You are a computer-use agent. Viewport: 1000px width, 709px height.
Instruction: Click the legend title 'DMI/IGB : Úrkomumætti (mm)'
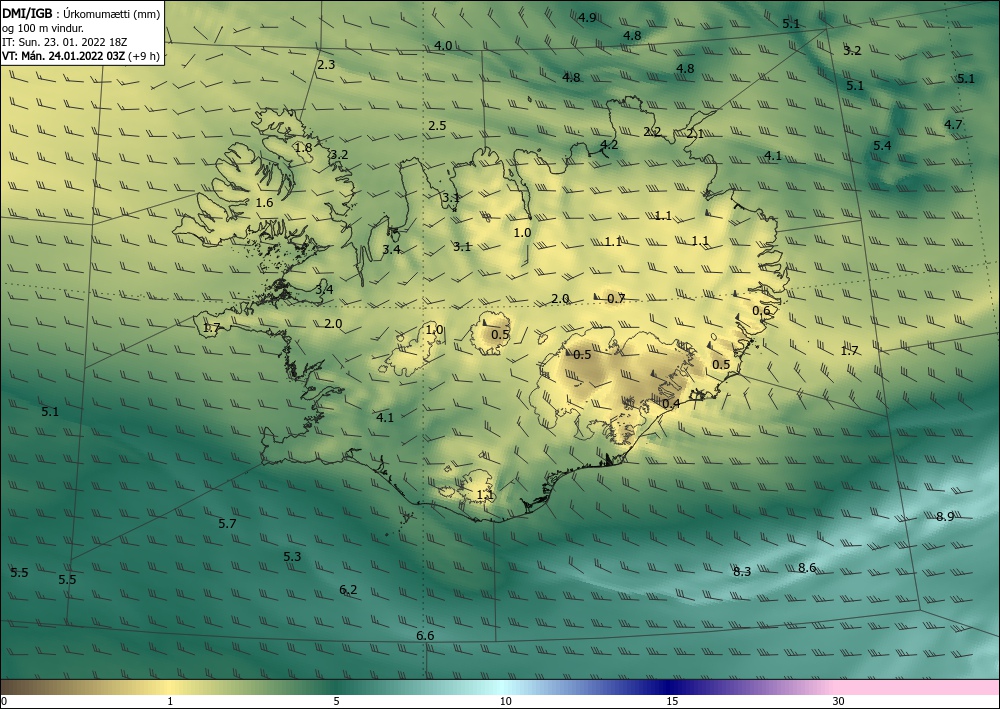coord(81,13)
